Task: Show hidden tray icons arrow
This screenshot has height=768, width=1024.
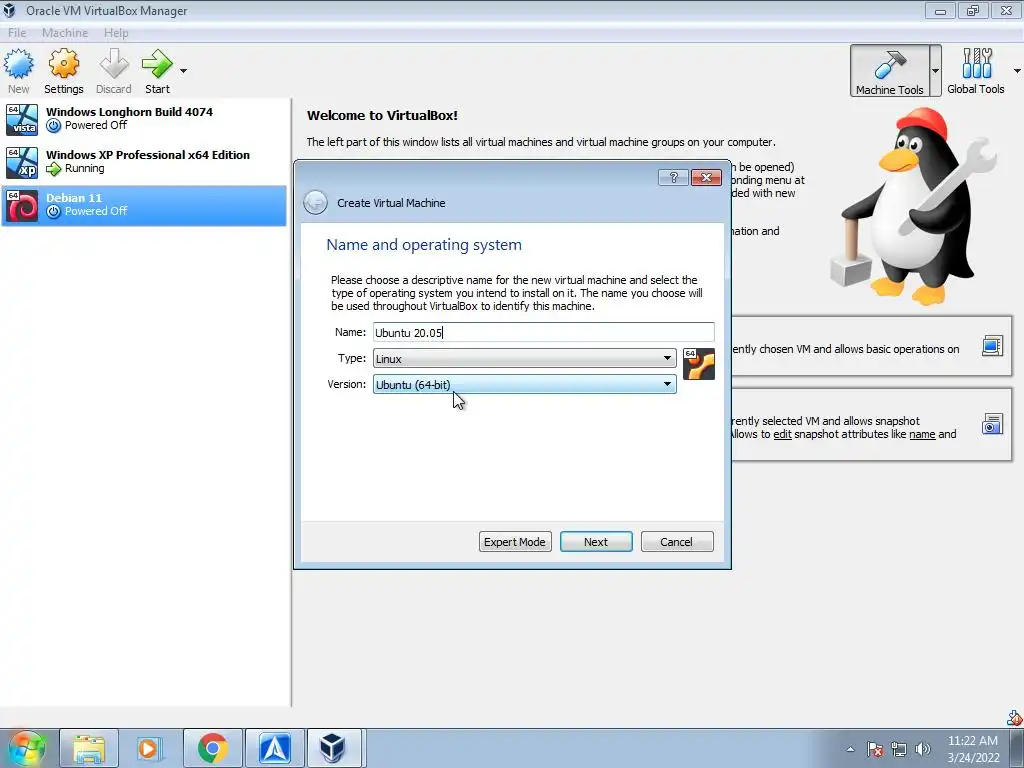Action: pyautogui.click(x=850, y=749)
